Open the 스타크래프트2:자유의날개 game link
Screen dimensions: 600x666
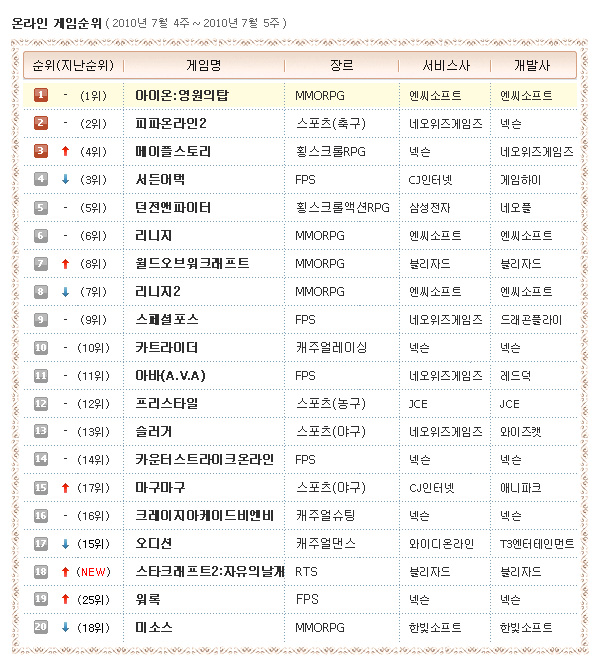coord(210,572)
